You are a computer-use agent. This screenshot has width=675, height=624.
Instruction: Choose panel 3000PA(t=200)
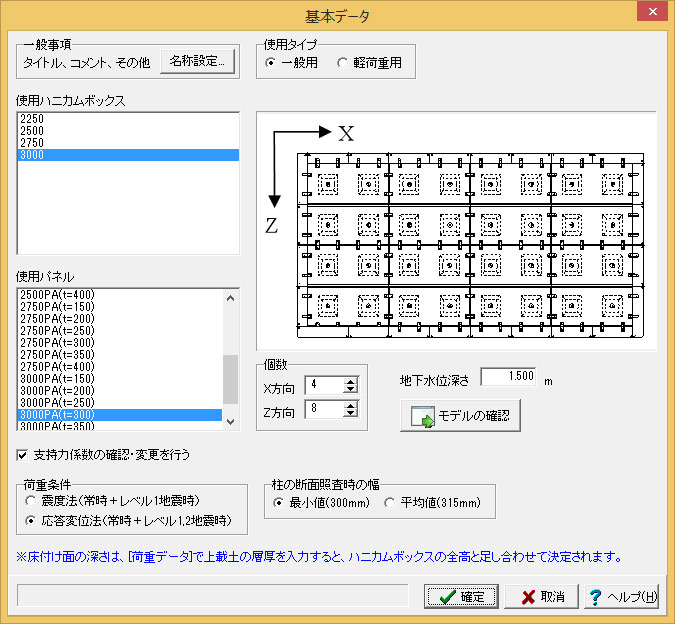pos(120,391)
